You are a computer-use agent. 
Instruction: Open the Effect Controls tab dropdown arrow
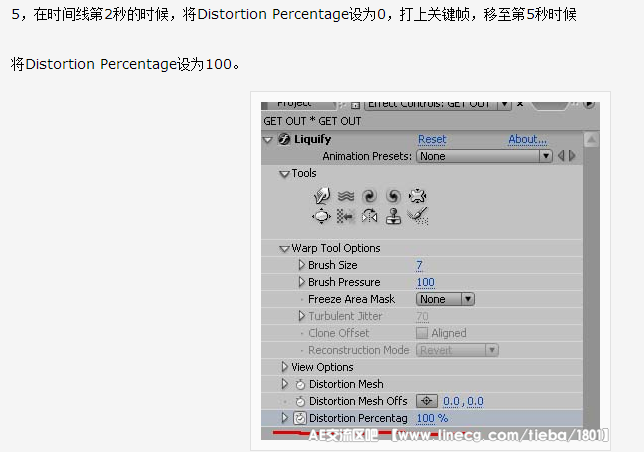[x=505, y=105]
